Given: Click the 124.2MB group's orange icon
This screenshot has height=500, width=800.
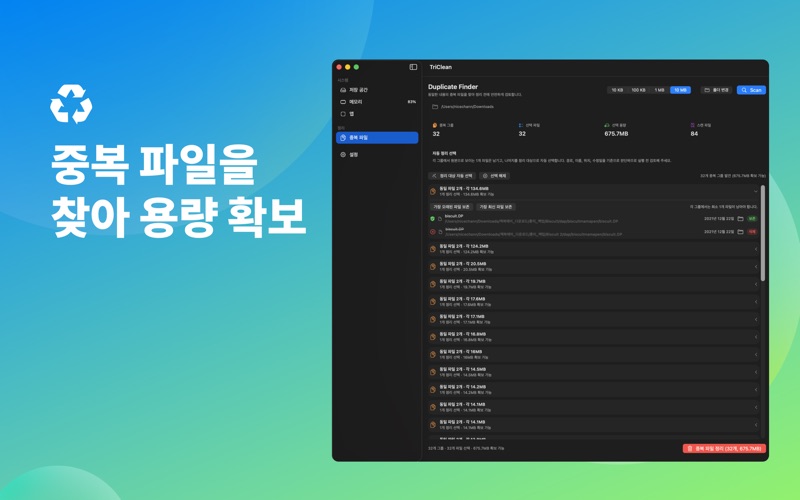Looking at the screenshot, I should (433, 249).
